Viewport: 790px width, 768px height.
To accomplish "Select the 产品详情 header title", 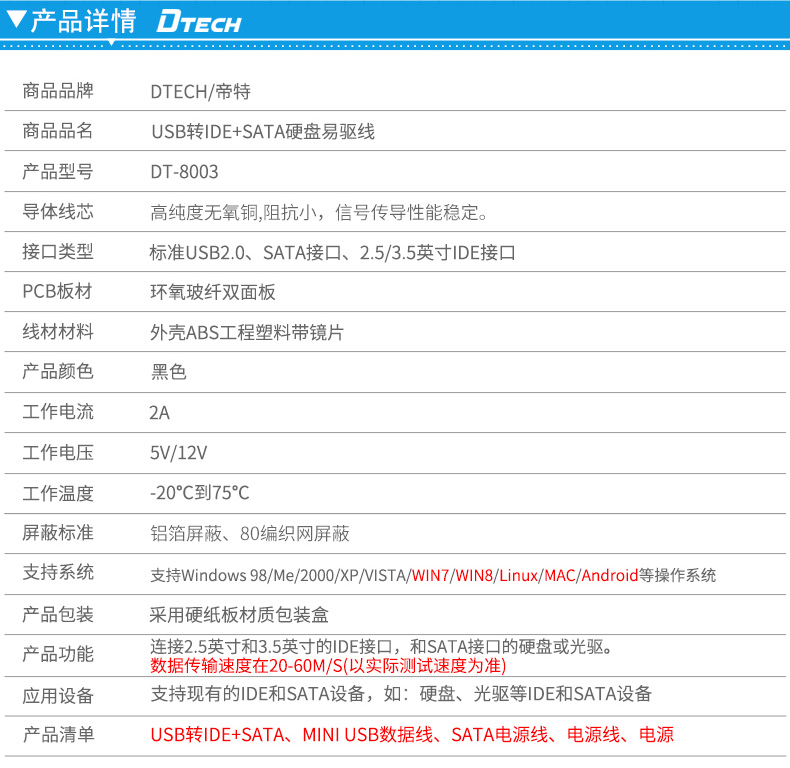I will 83,21.
